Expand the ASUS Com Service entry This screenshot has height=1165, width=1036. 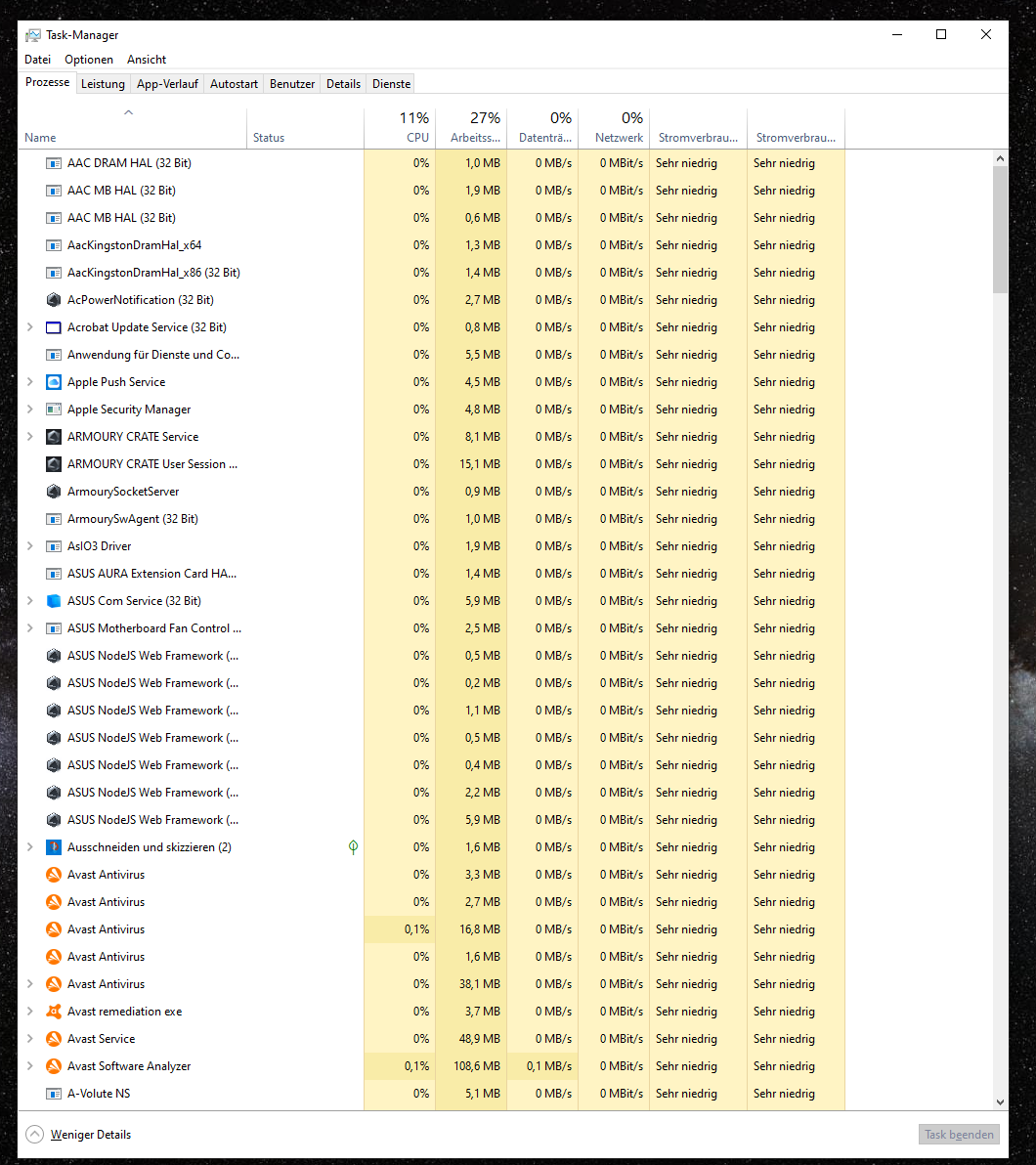point(29,600)
